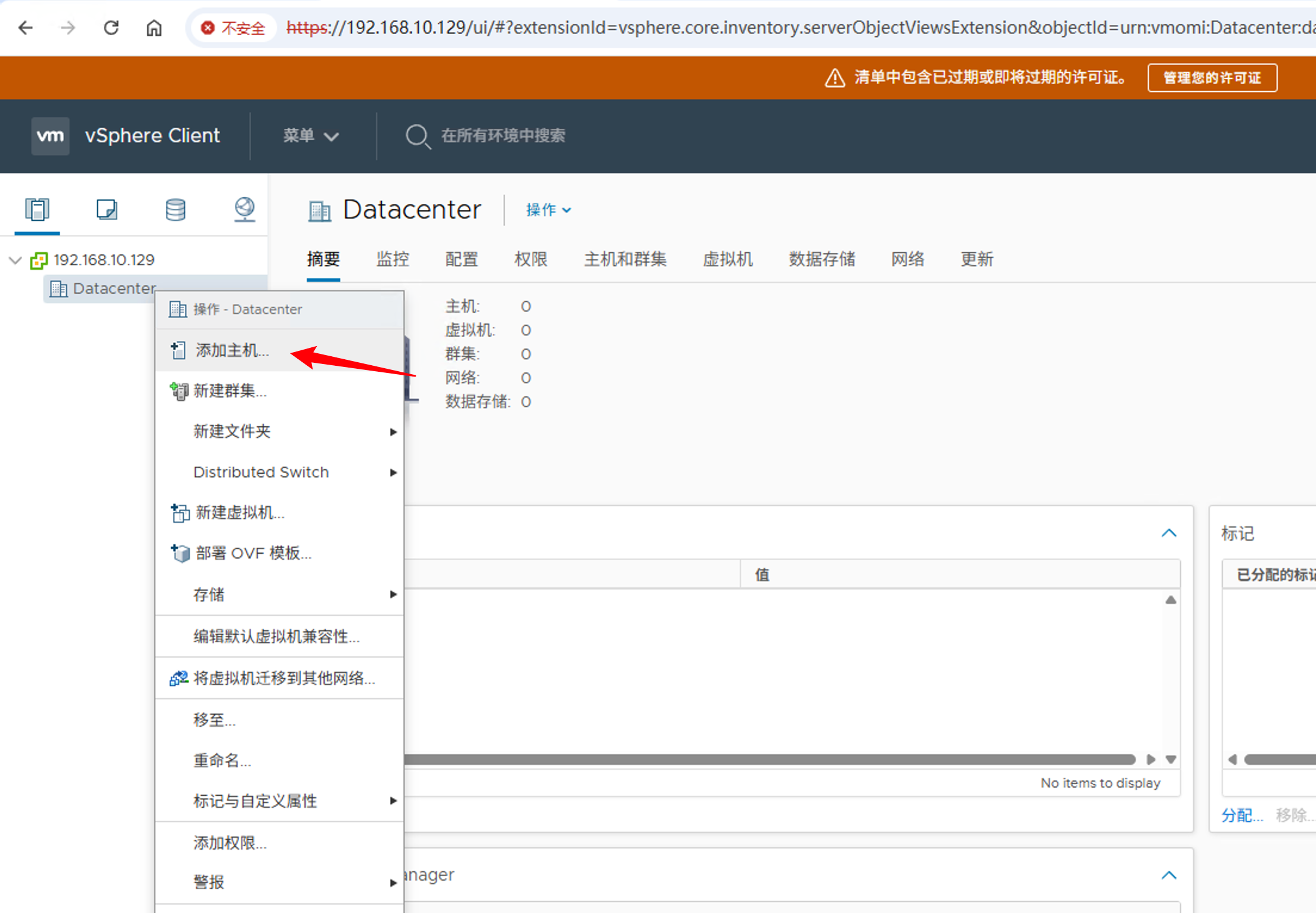
Task: Click the not-secure warning badge
Action: click(233, 28)
